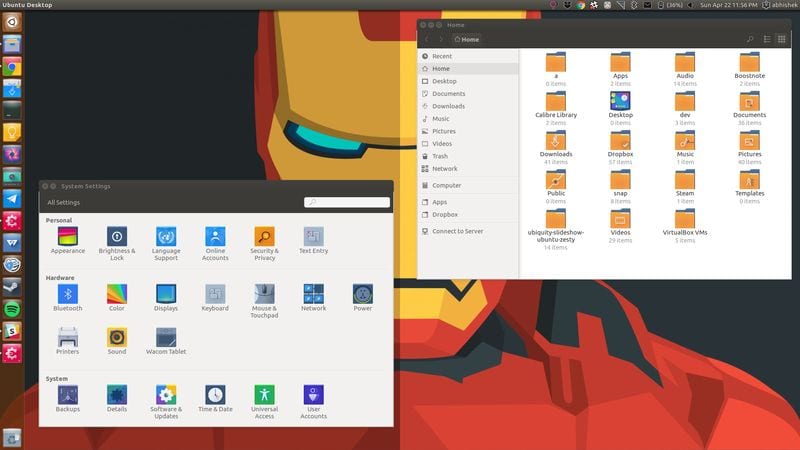Select the Calibre Library folder
Screen dimensions: 800x450
556,108
